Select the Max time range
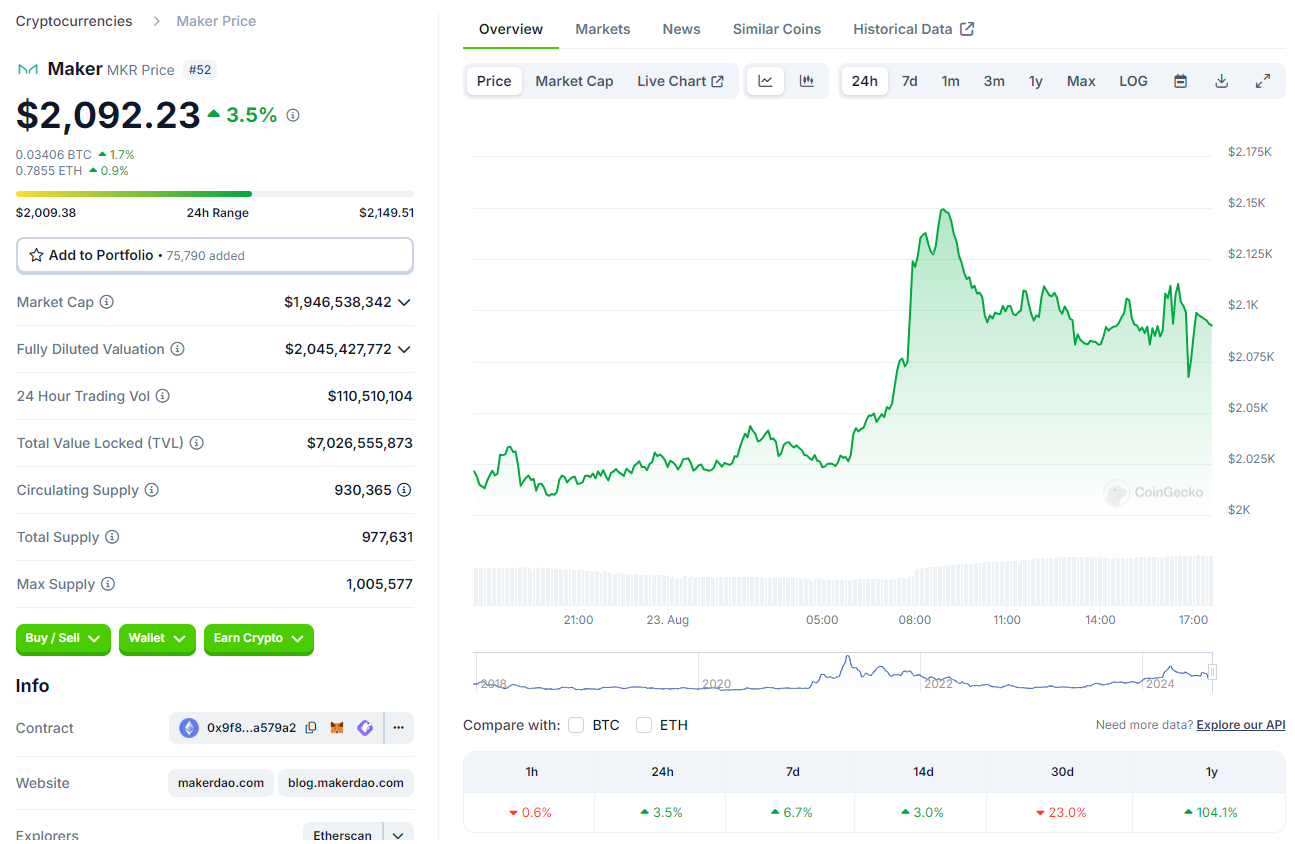 coord(1081,81)
